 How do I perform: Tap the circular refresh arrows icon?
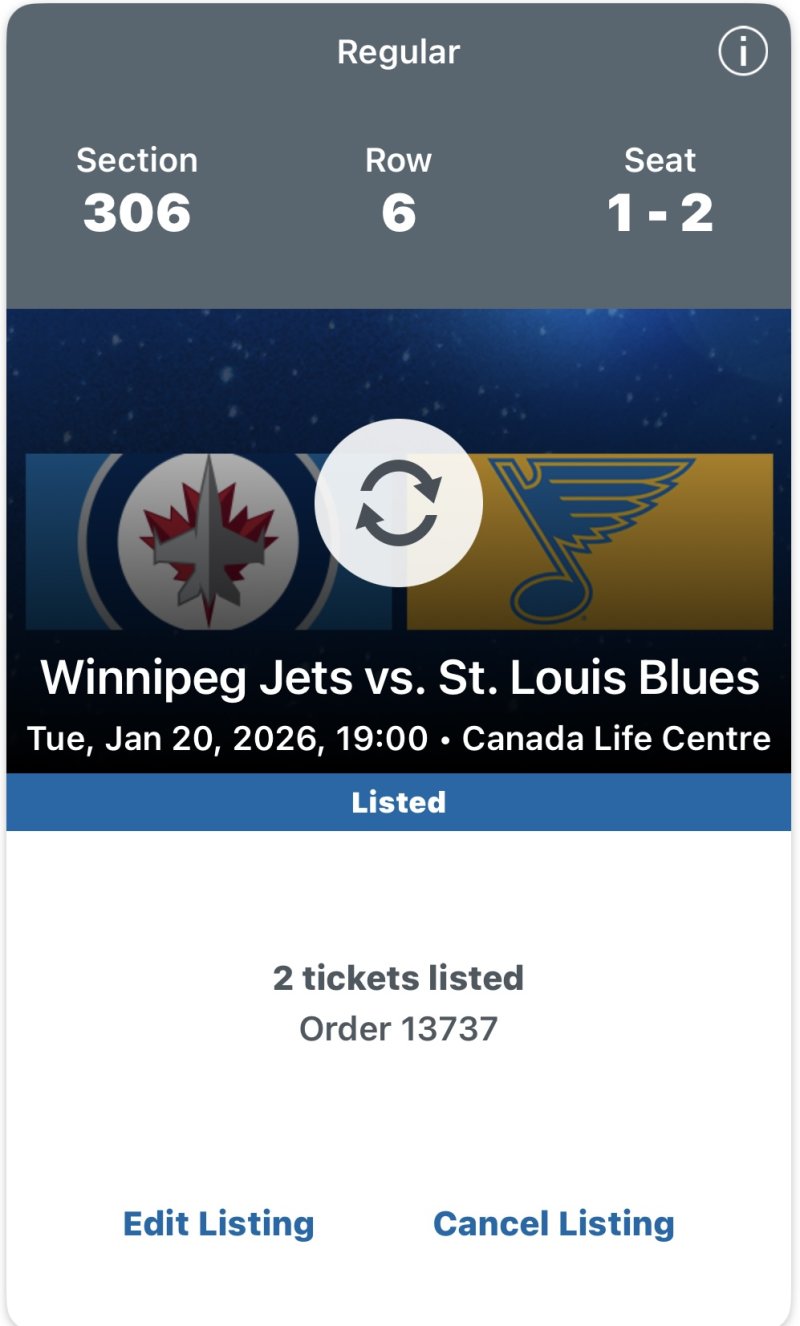click(x=399, y=503)
